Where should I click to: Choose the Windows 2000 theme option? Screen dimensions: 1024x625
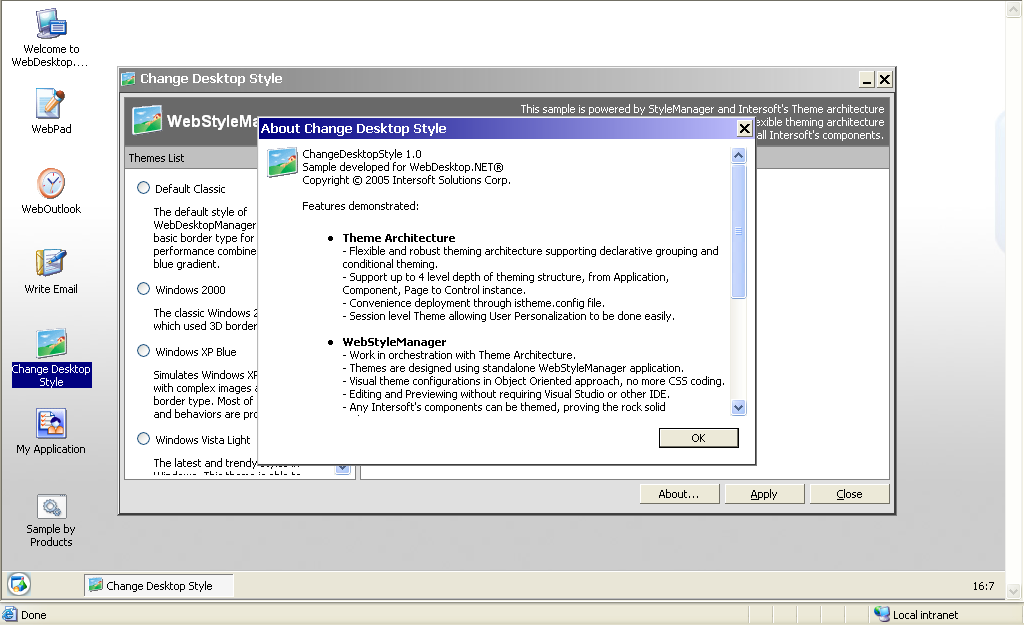[x=144, y=289]
